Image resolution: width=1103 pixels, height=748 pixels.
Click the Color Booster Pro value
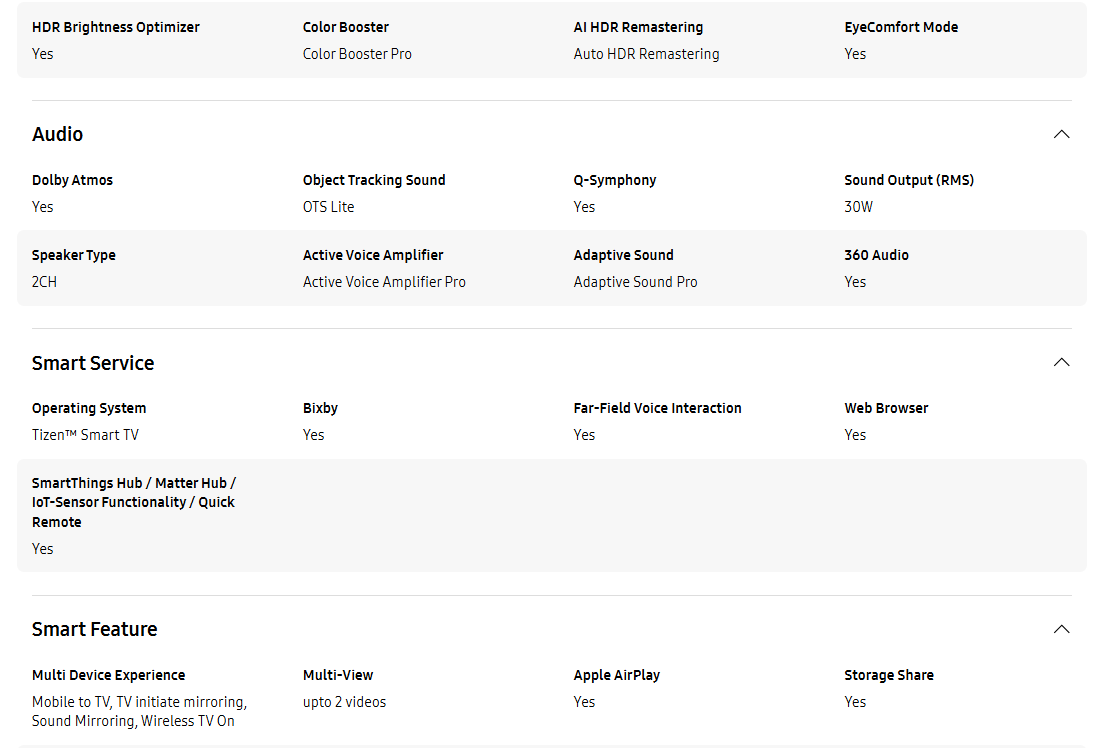pyautogui.click(x=357, y=53)
